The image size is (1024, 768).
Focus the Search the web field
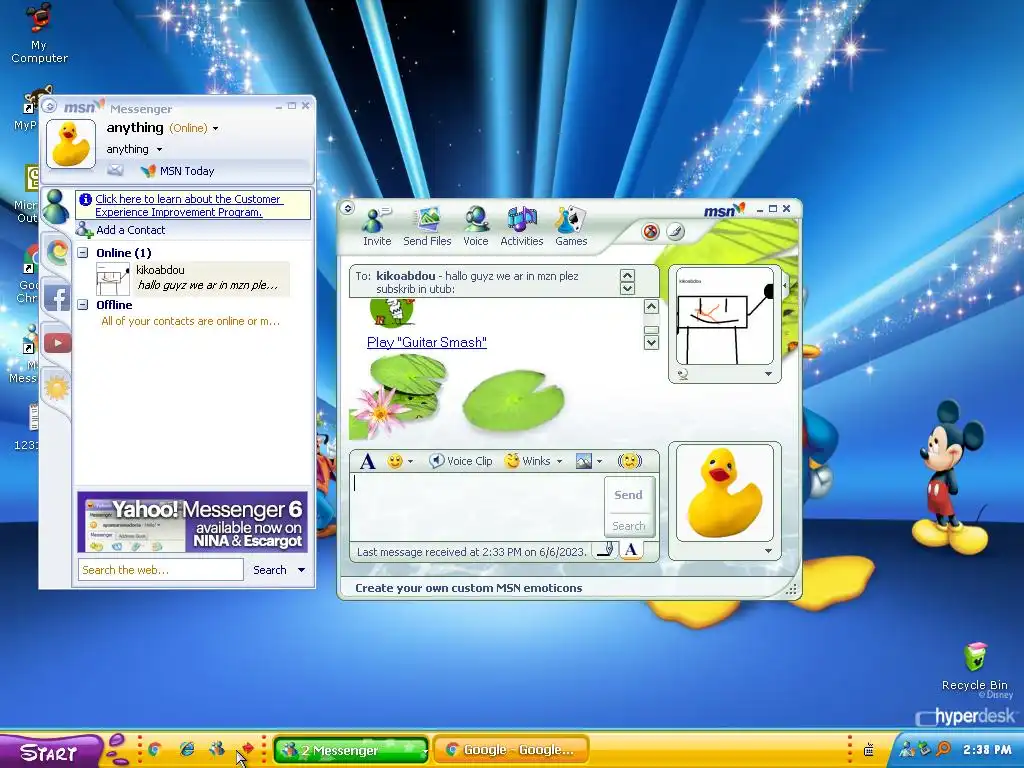[x=161, y=570]
